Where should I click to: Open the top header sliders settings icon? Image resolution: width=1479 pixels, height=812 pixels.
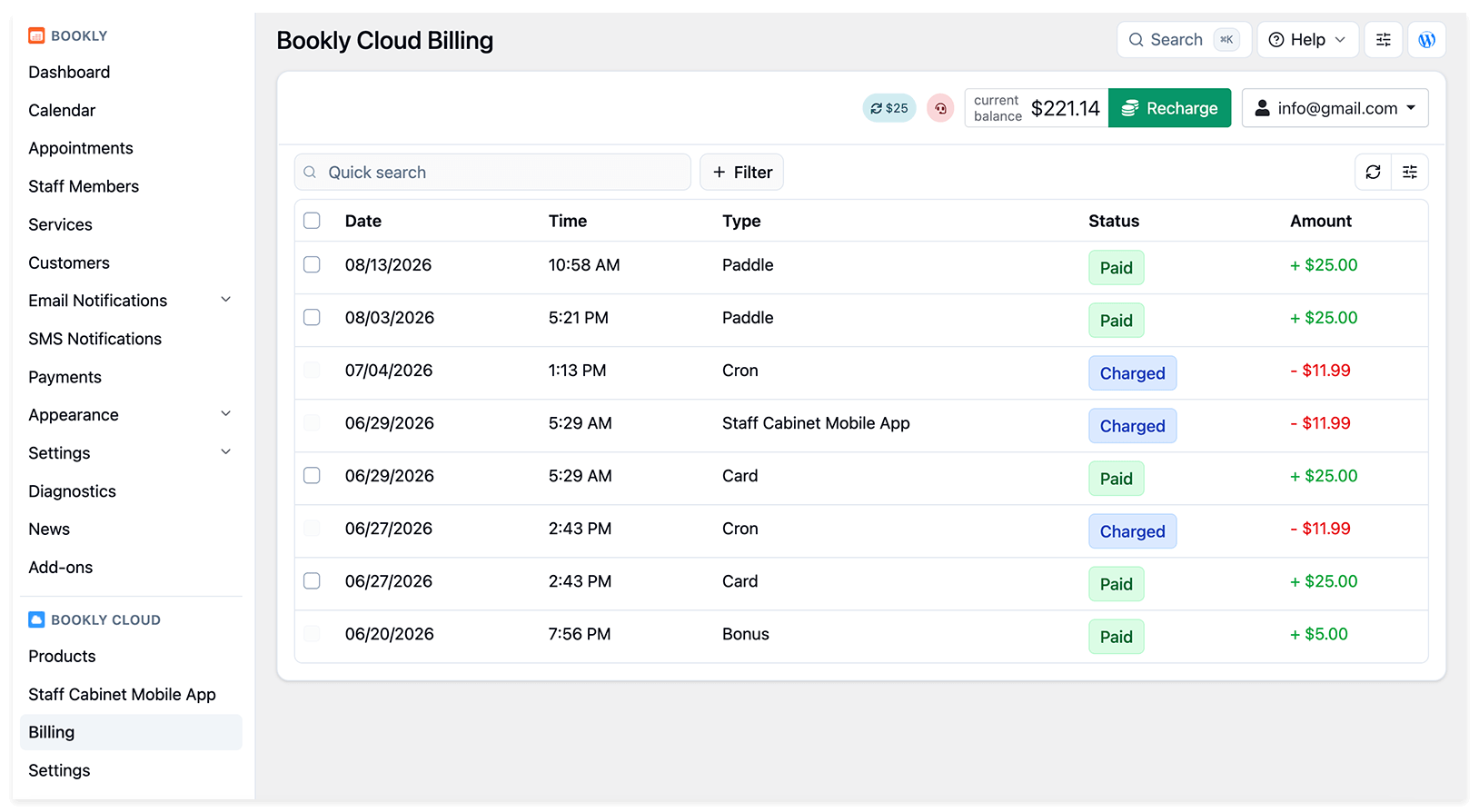(x=1384, y=40)
